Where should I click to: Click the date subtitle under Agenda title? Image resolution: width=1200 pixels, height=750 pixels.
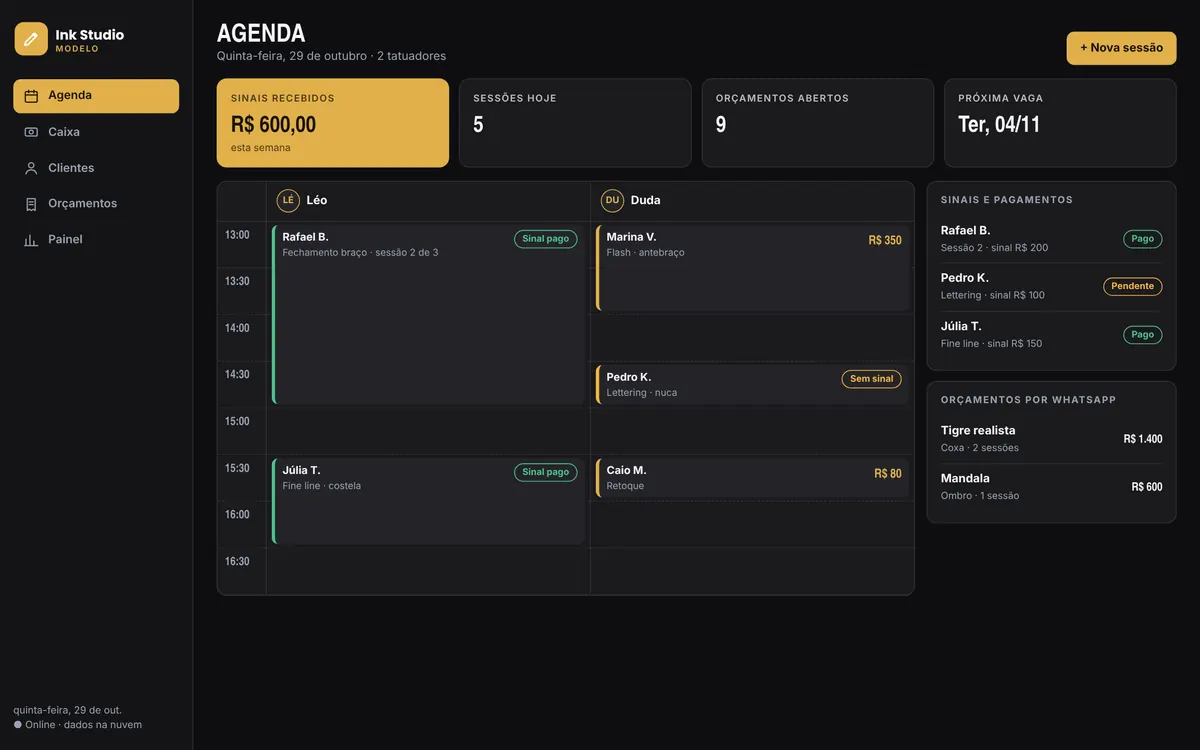click(331, 56)
